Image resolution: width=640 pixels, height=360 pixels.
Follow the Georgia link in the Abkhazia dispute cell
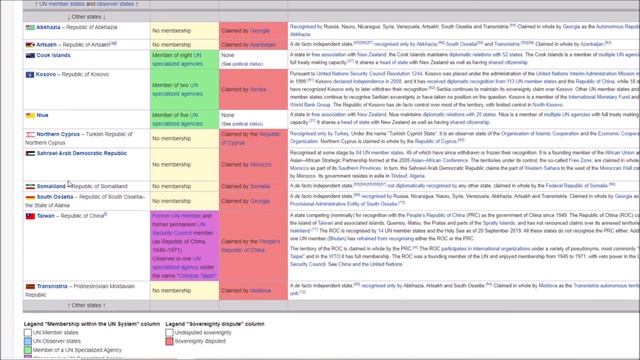click(260, 31)
